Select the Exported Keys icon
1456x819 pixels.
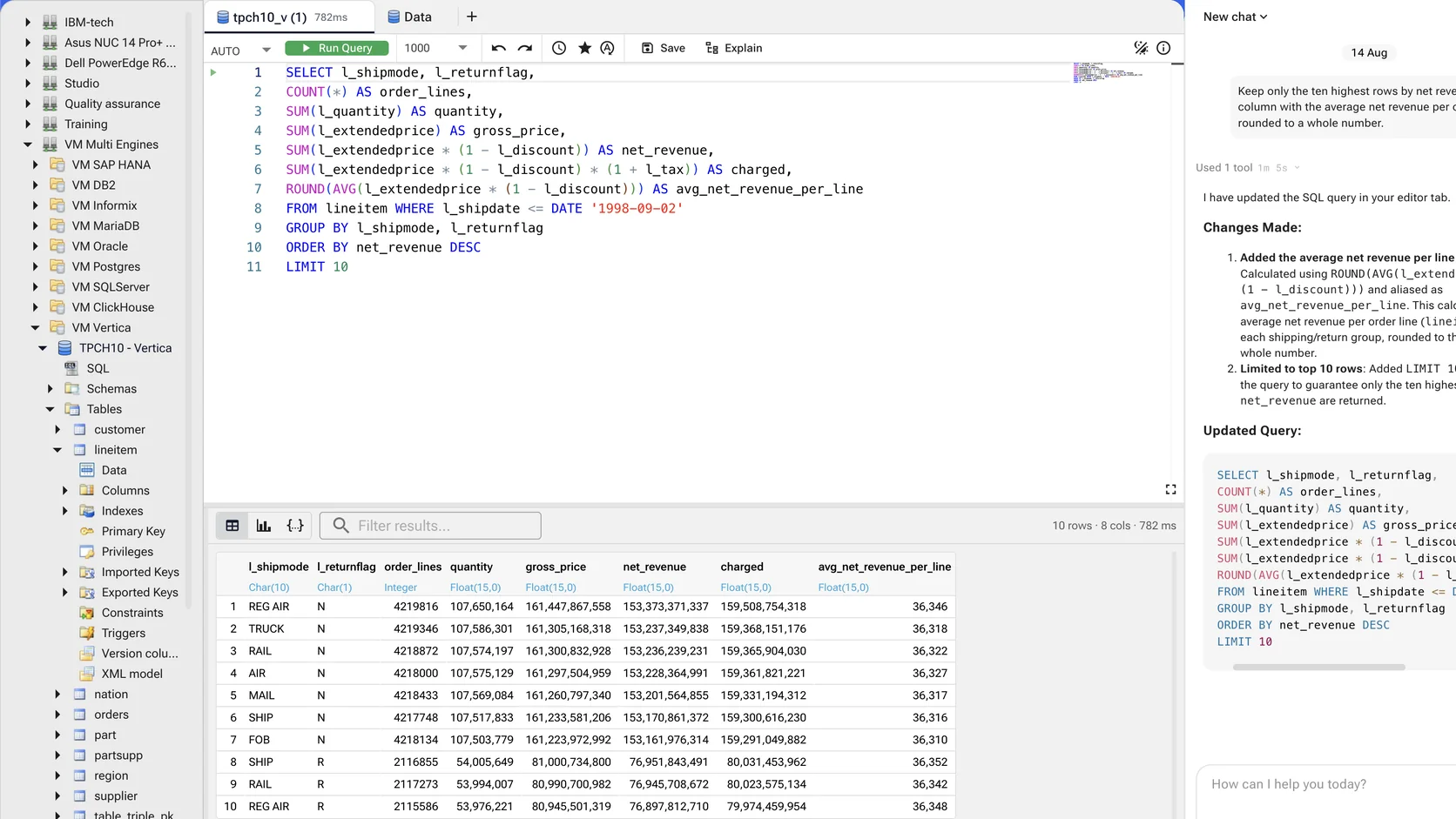click(x=87, y=593)
